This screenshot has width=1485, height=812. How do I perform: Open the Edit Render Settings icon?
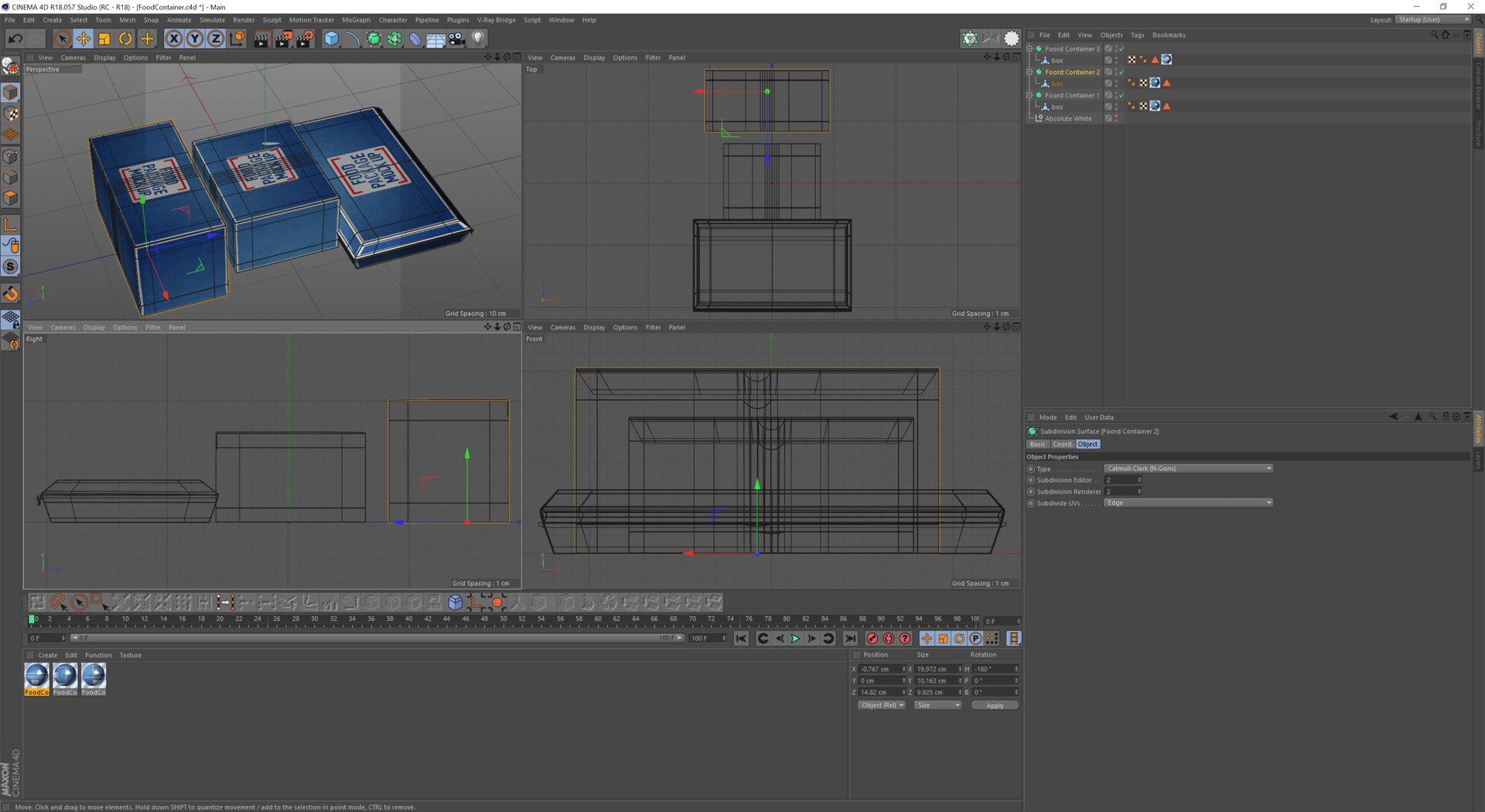point(305,38)
